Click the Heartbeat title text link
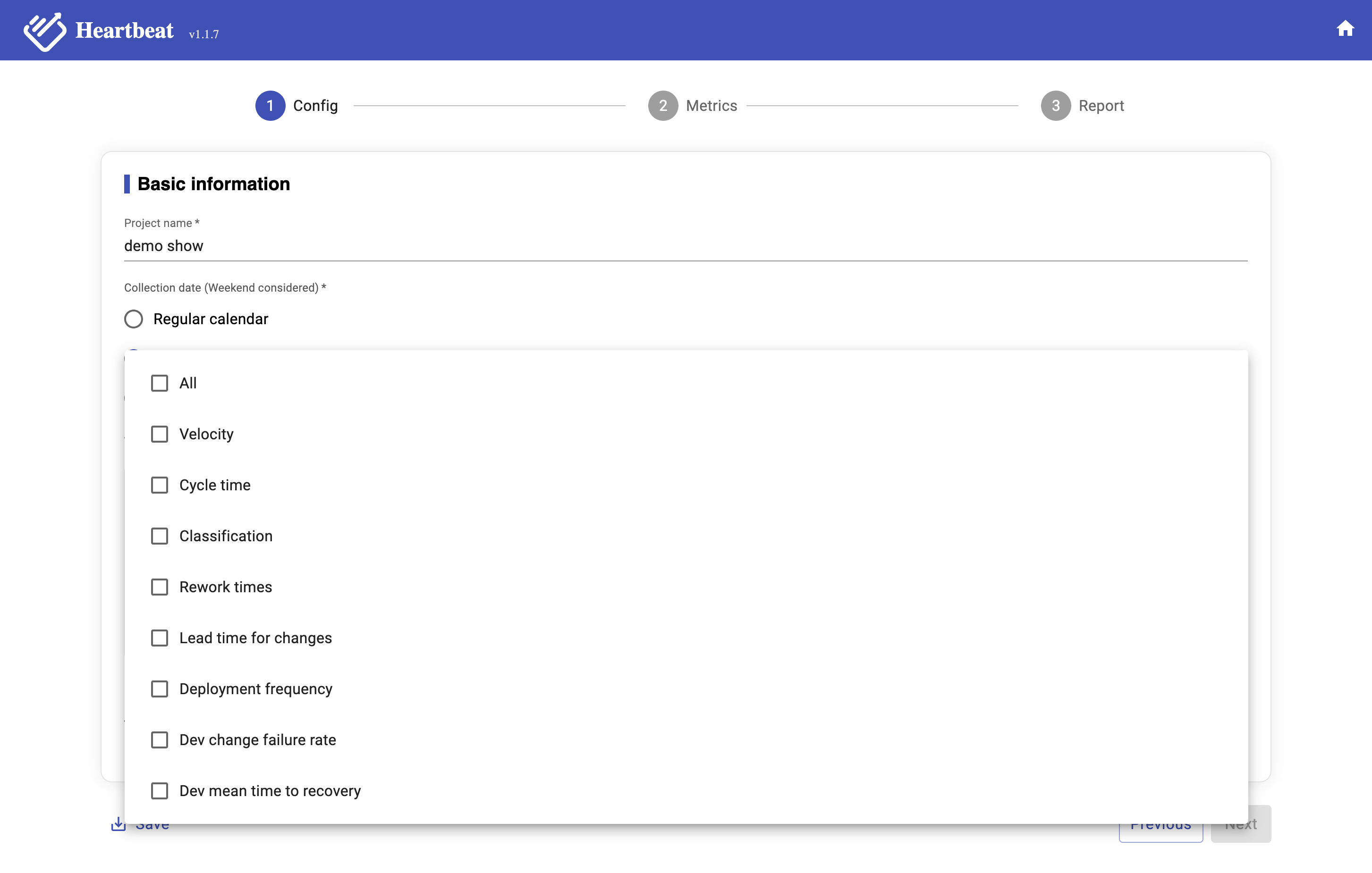Viewport: 1372px width, 873px height. (x=124, y=31)
